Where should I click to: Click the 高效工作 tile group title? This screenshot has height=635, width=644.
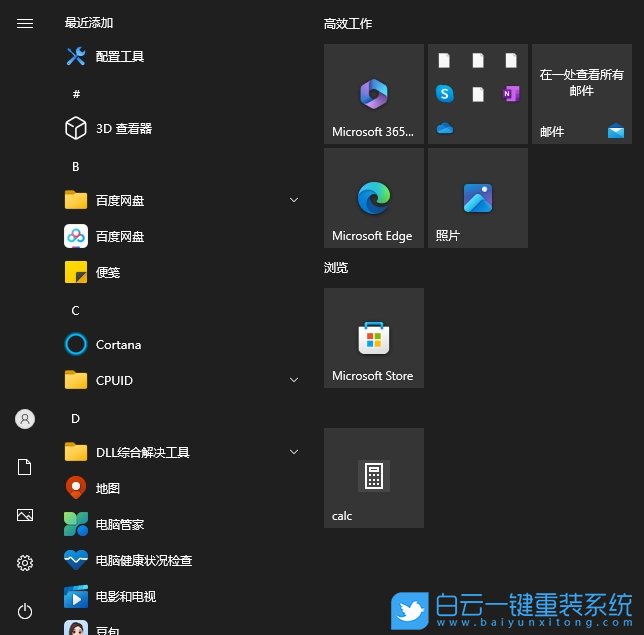(x=348, y=23)
